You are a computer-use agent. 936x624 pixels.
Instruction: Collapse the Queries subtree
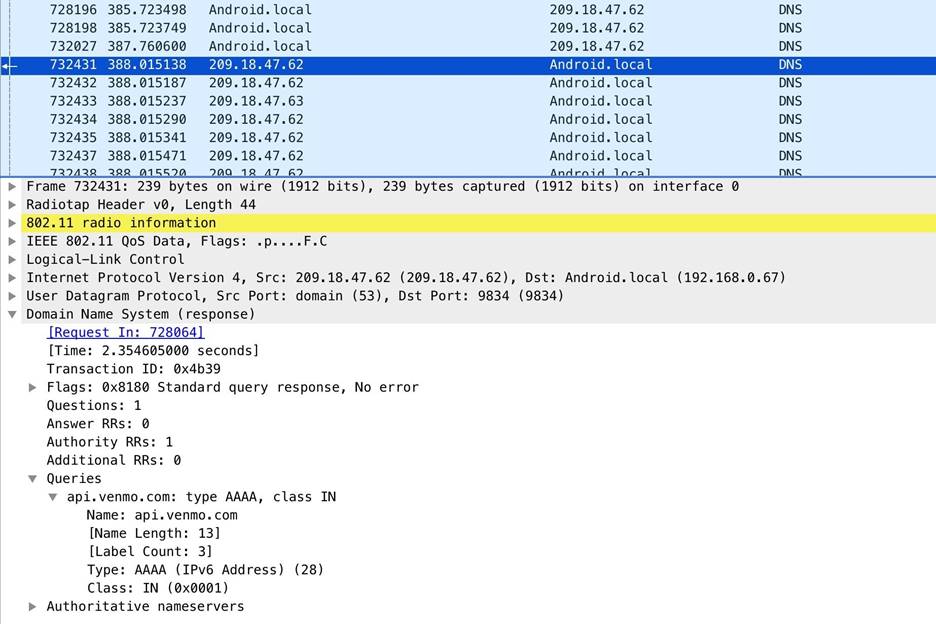(33, 479)
